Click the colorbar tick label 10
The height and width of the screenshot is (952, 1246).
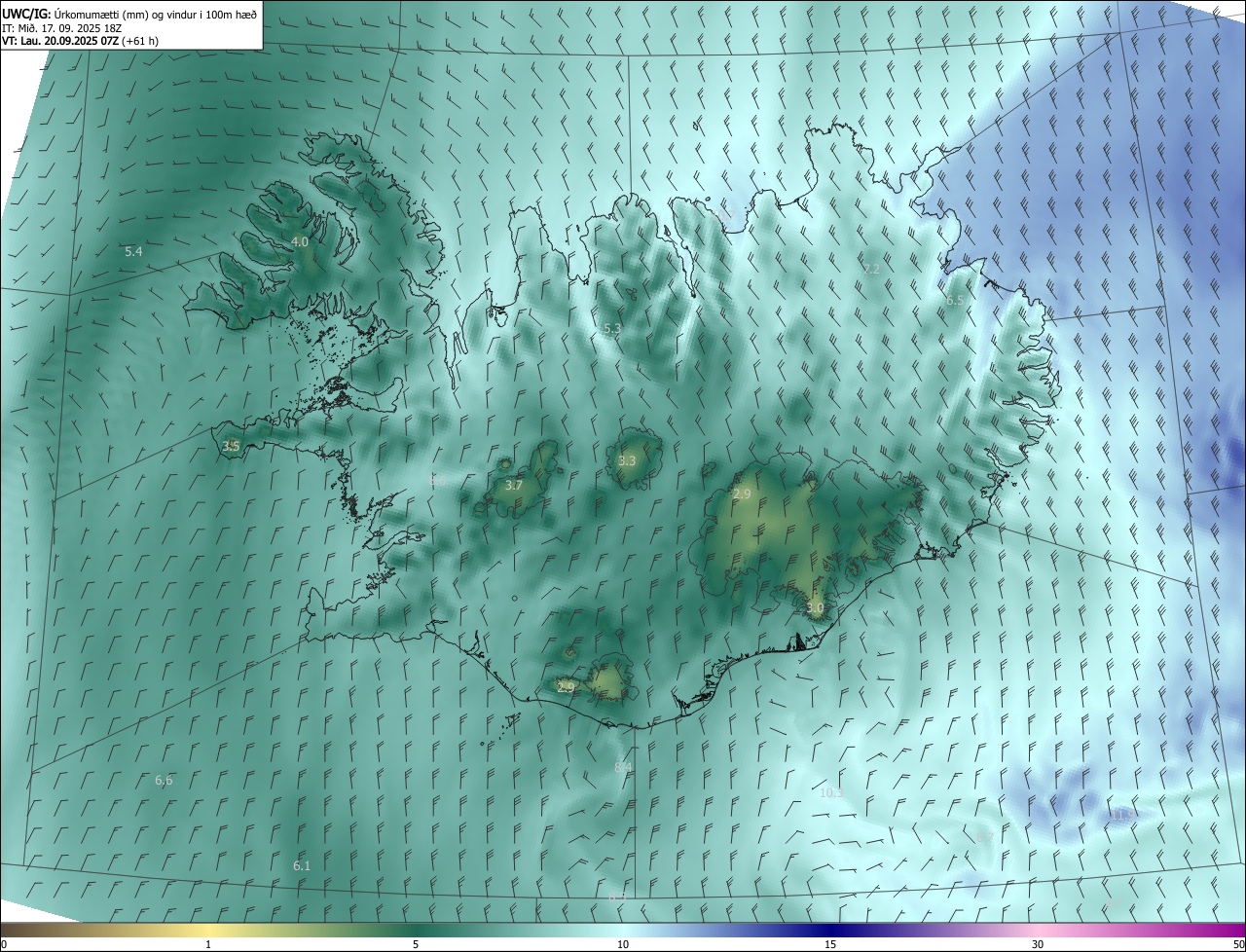click(623, 944)
